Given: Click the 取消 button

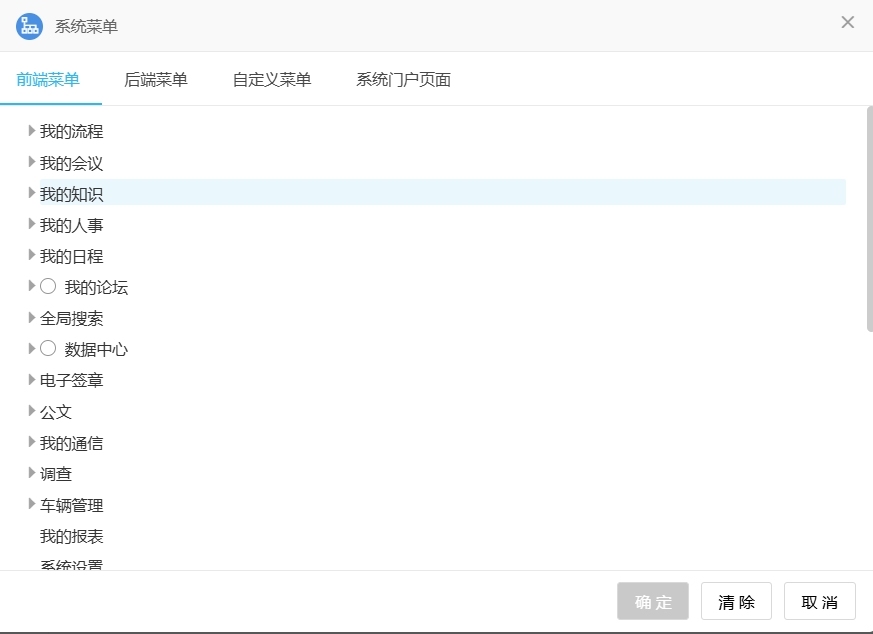Looking at the screenshot, I should tap(819, 602).
